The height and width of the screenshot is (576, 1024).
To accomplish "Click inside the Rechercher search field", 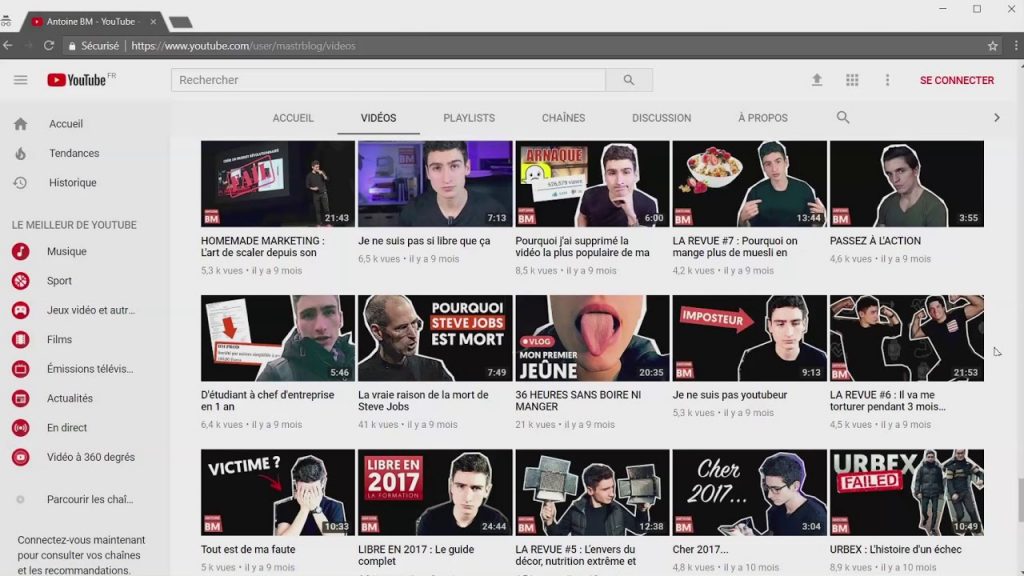I will (x=388, y=80).
